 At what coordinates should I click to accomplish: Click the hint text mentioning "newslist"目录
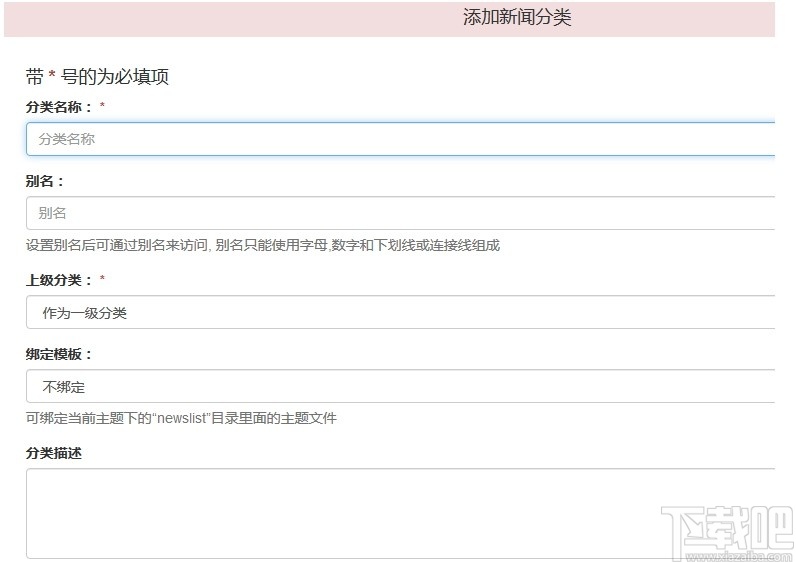181,418
